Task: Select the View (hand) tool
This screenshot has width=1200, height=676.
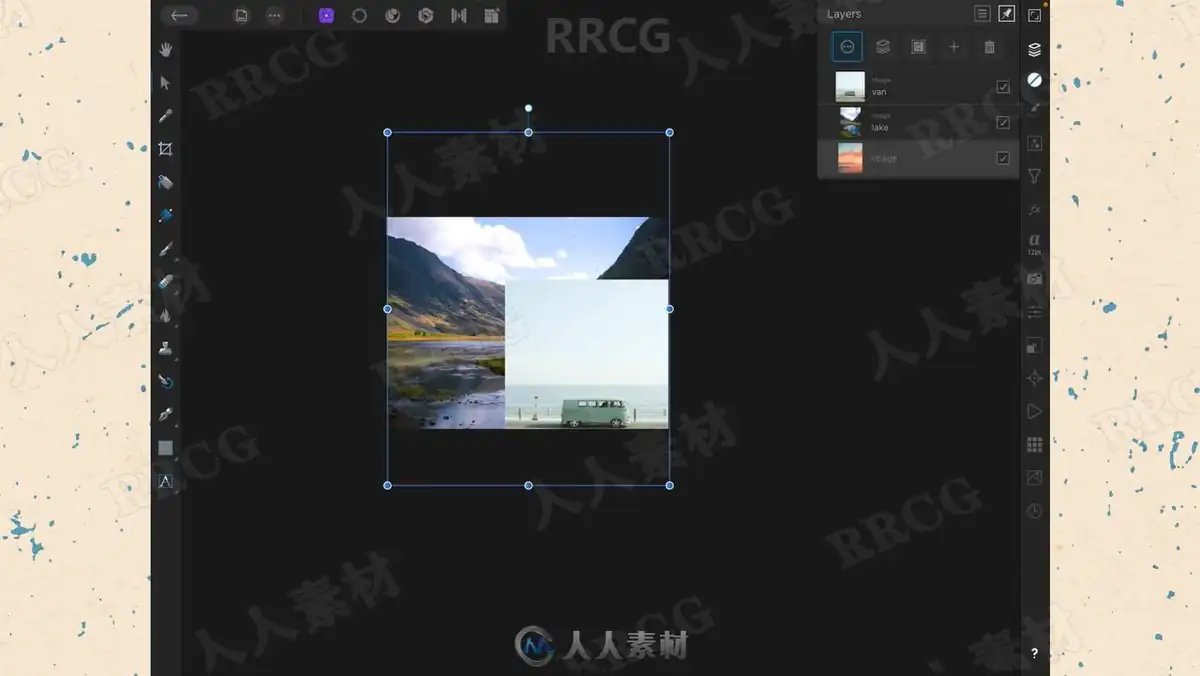Action: [166, 49]
